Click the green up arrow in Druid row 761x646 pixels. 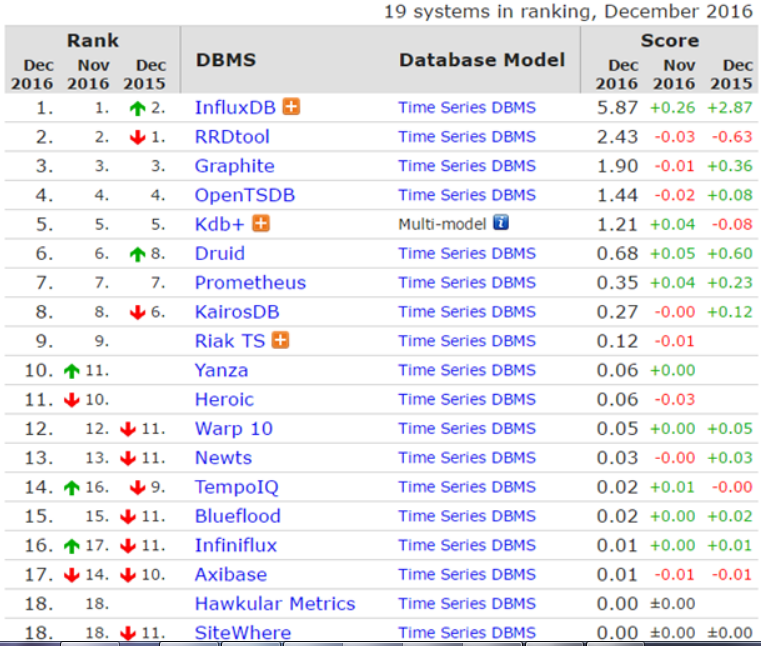pyautogui.click(x=138, y=253)
